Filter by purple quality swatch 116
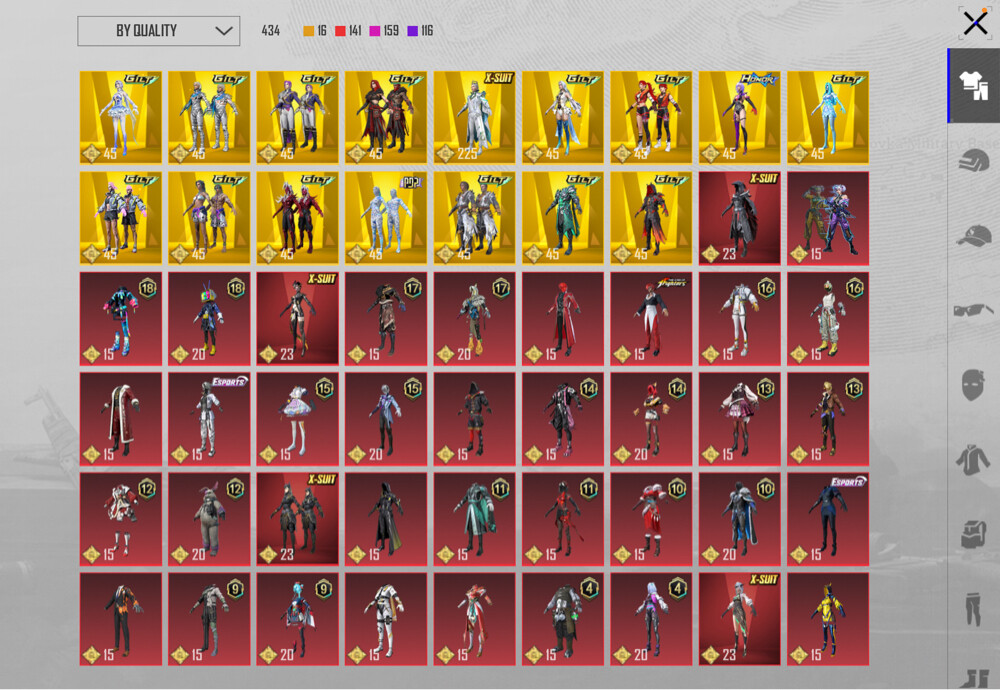The height and width of the screenshot is (690, 1000). click(420, 31)
